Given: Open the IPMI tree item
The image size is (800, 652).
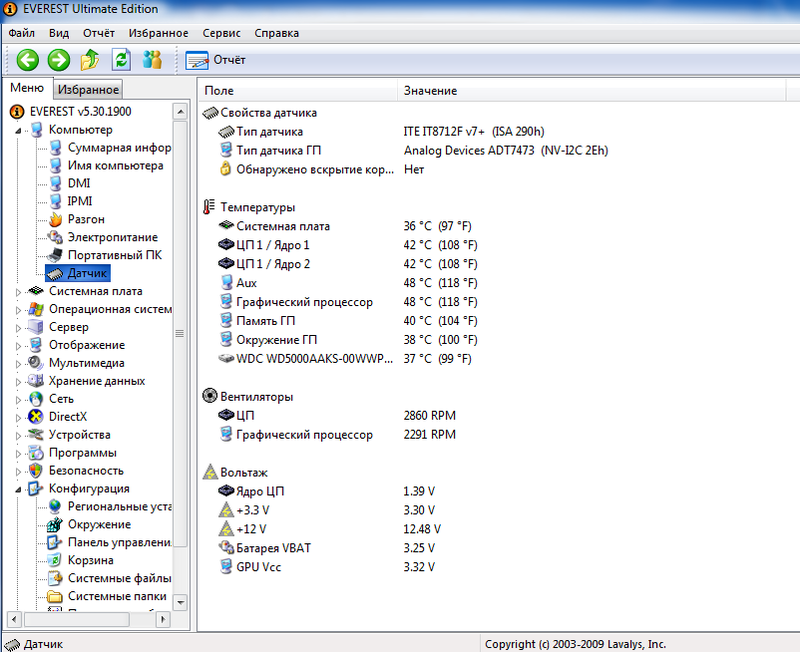Looking at the screenshot, I should [x=80, y=201].
